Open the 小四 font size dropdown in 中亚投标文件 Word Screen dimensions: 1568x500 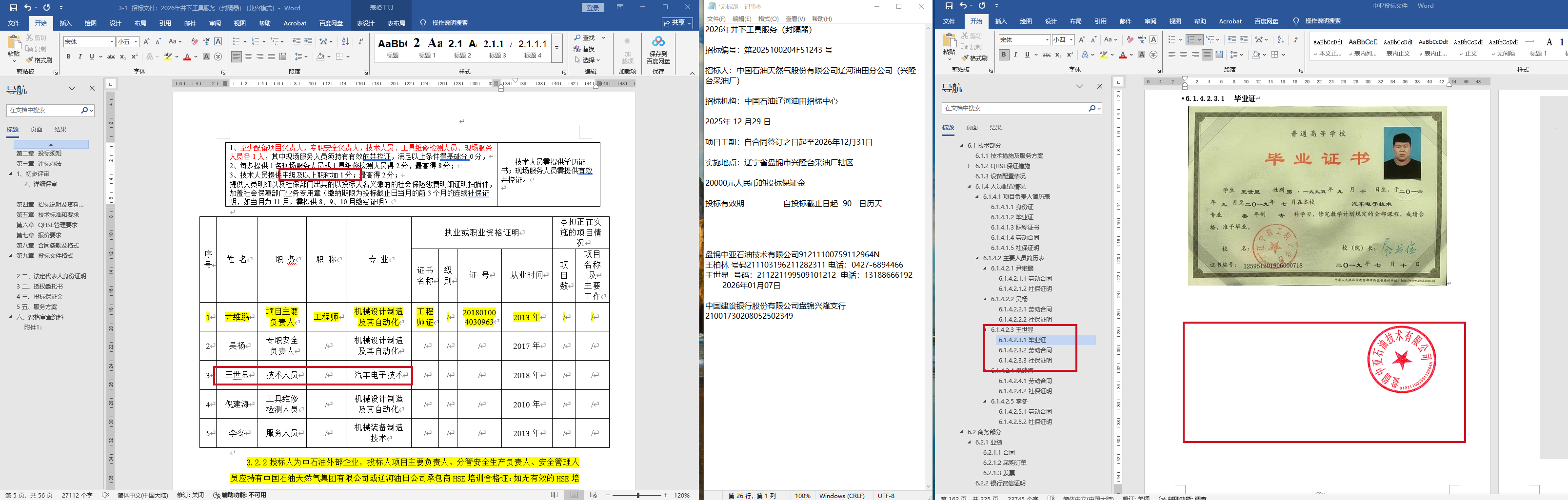coord(1071,39)
